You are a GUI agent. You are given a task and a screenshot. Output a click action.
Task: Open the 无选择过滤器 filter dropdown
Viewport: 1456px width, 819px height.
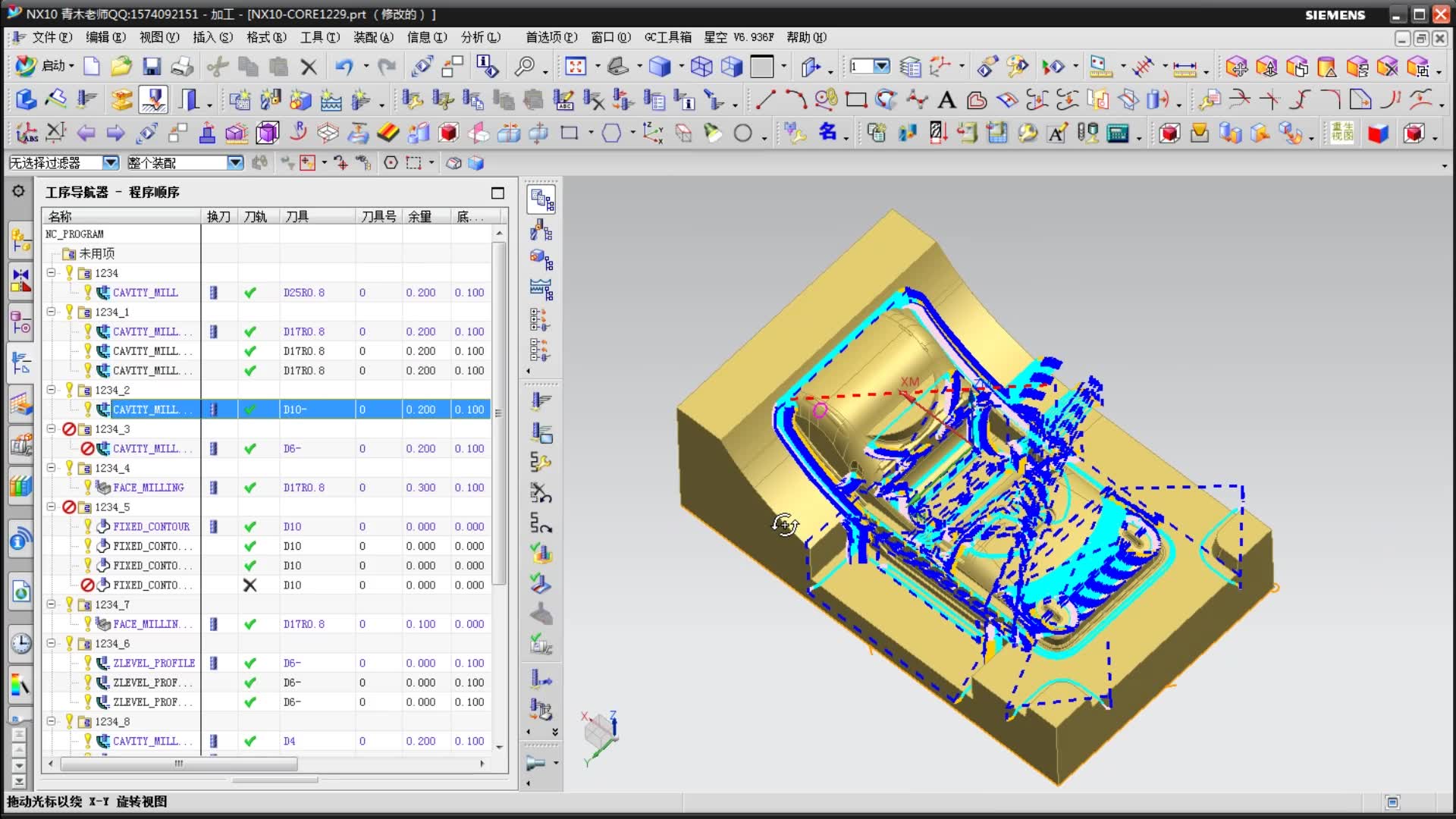[x=111, y=162]
